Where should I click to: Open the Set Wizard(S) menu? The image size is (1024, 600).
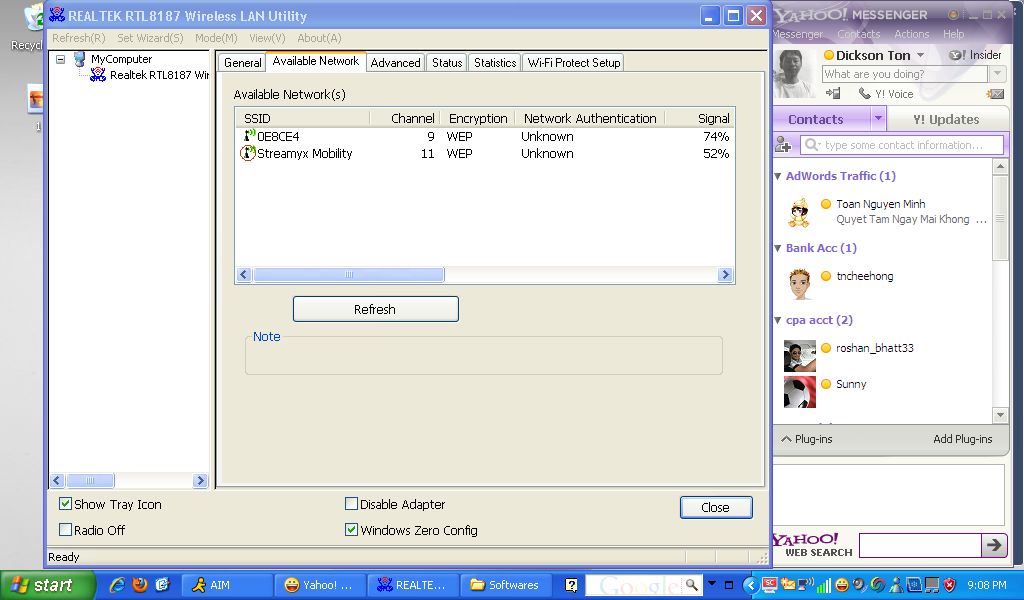(150, 38)
